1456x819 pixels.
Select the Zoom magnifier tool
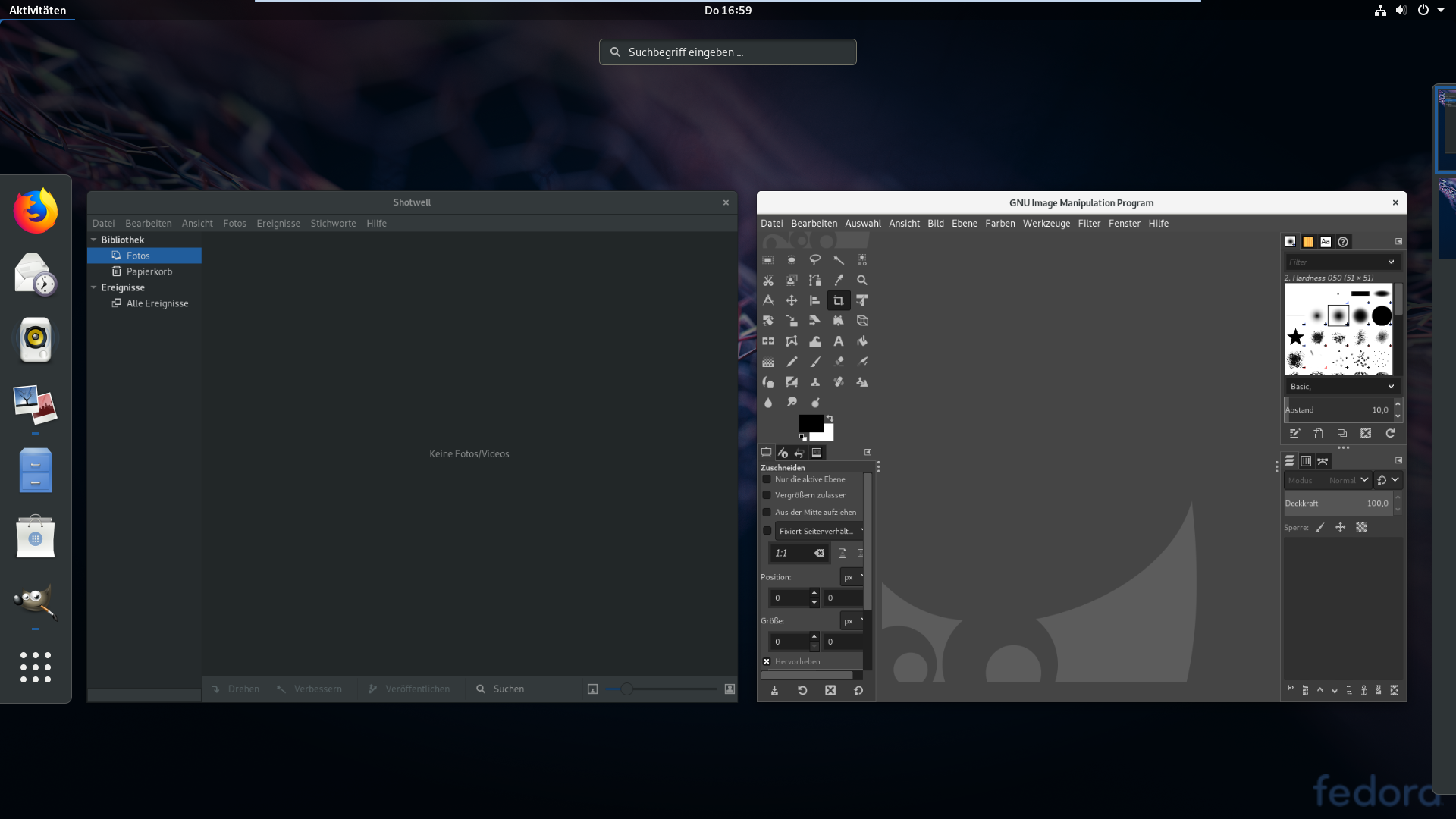[x=861, y=280]
